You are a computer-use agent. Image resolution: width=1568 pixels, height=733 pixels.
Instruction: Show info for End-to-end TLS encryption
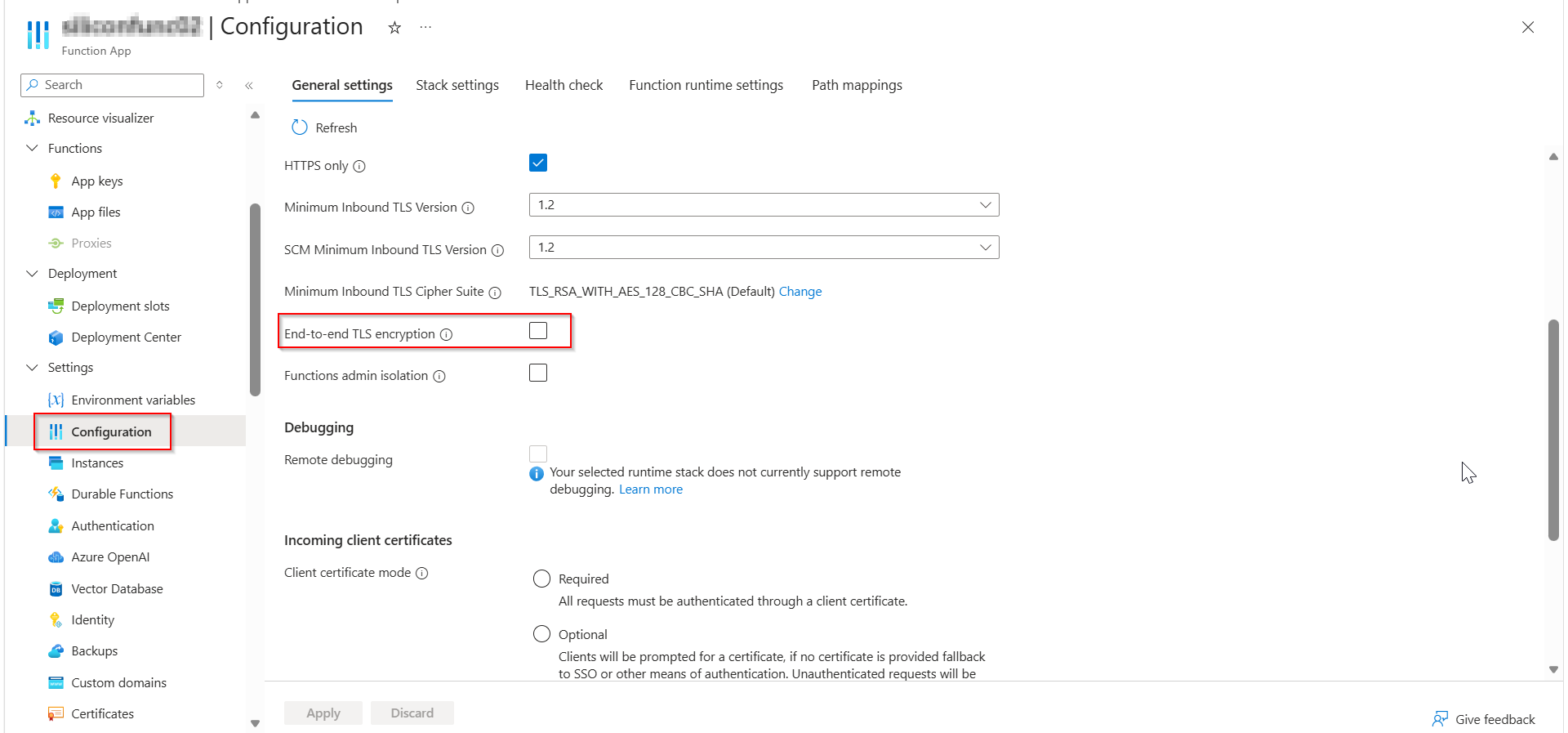446,334
